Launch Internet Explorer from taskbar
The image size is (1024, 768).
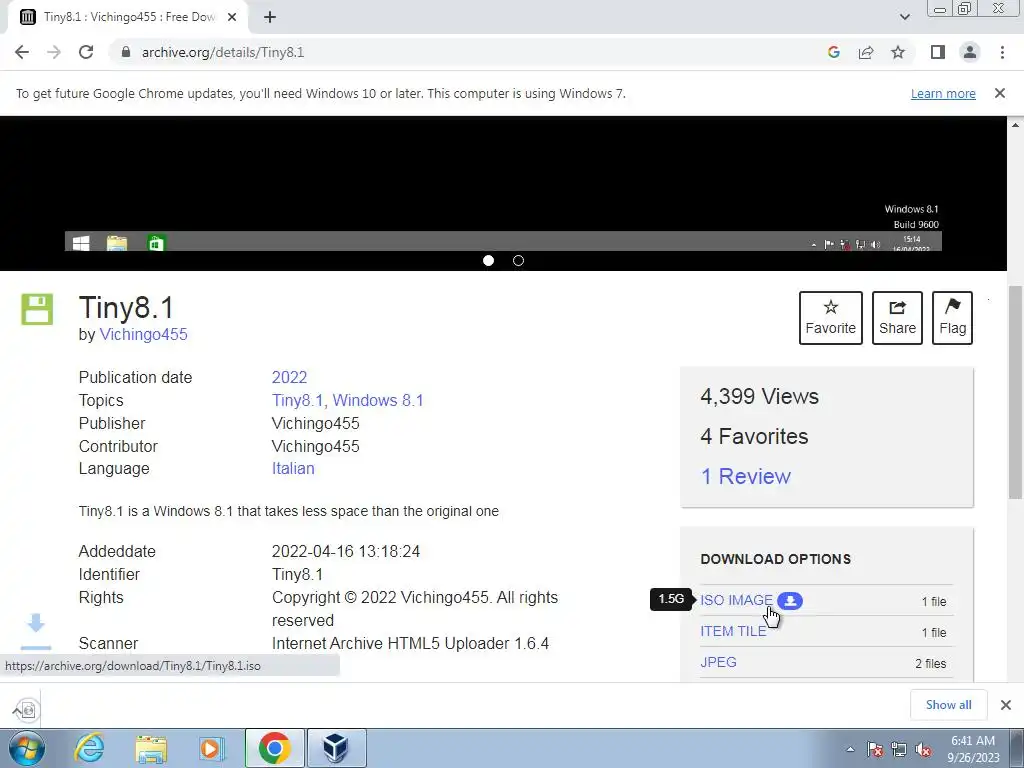pyautogui.click(x=89, y=748)
